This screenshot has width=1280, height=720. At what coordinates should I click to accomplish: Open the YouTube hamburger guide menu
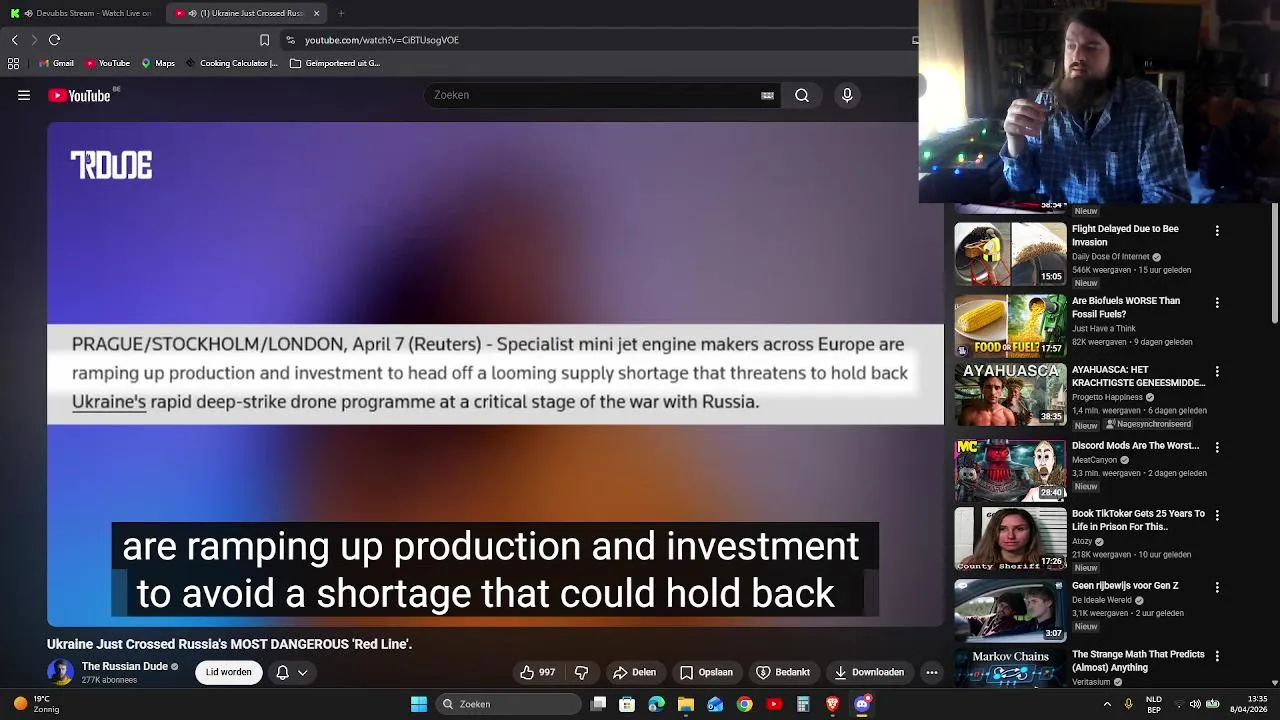[x=24, y=95]
